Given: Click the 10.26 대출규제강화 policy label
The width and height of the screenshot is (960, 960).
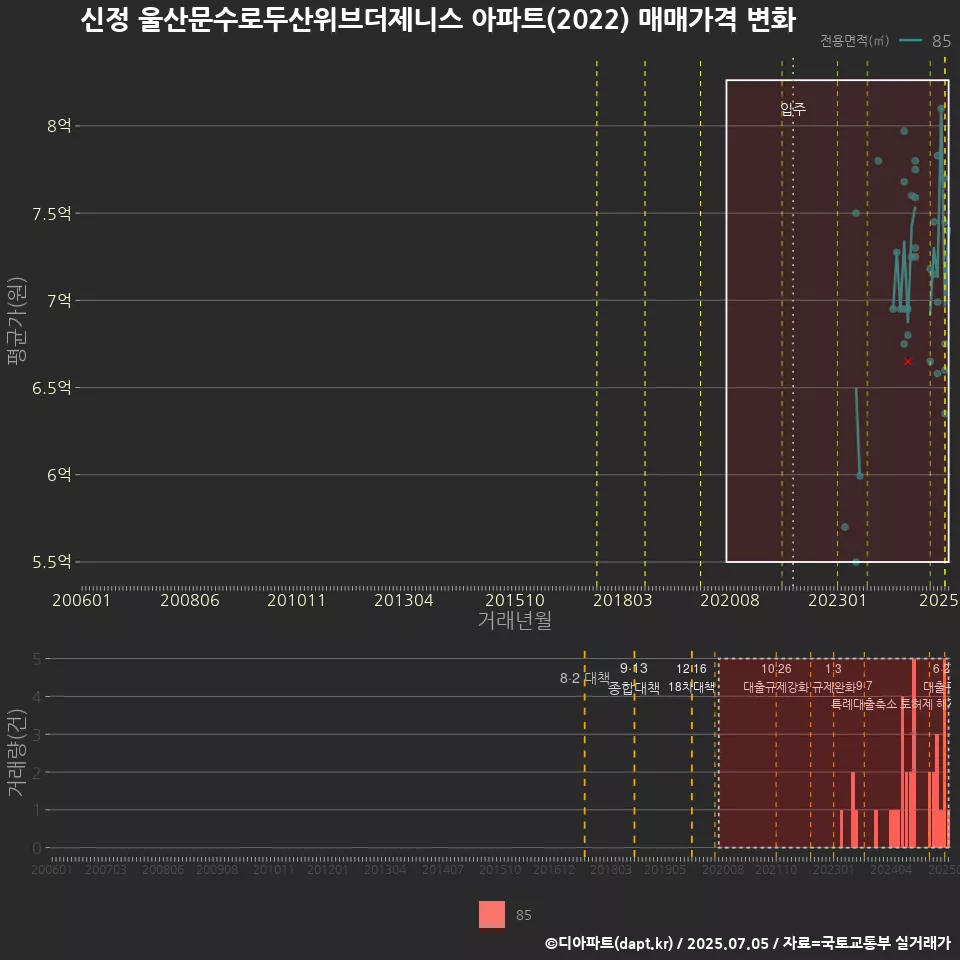Looking at the screenshot, I should (776, 678).
